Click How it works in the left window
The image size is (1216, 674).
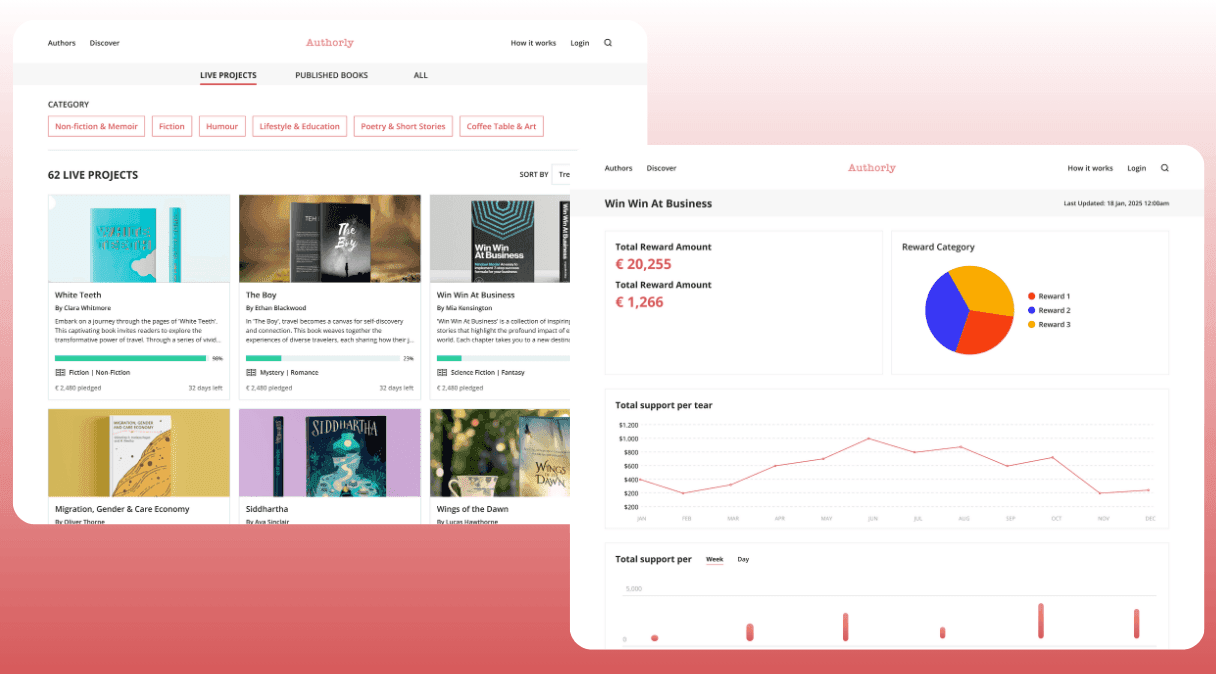click(x=533, y=43)
